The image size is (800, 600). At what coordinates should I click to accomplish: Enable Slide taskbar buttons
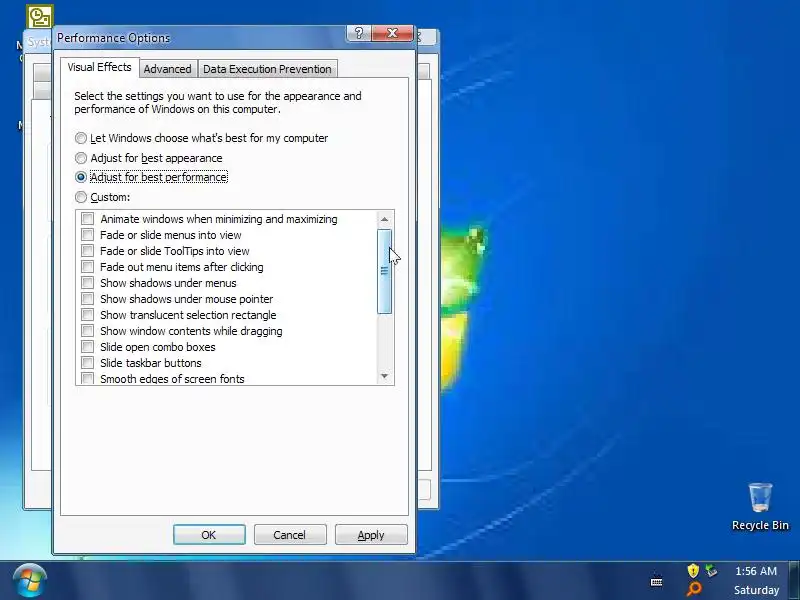[x=87, y=363]
